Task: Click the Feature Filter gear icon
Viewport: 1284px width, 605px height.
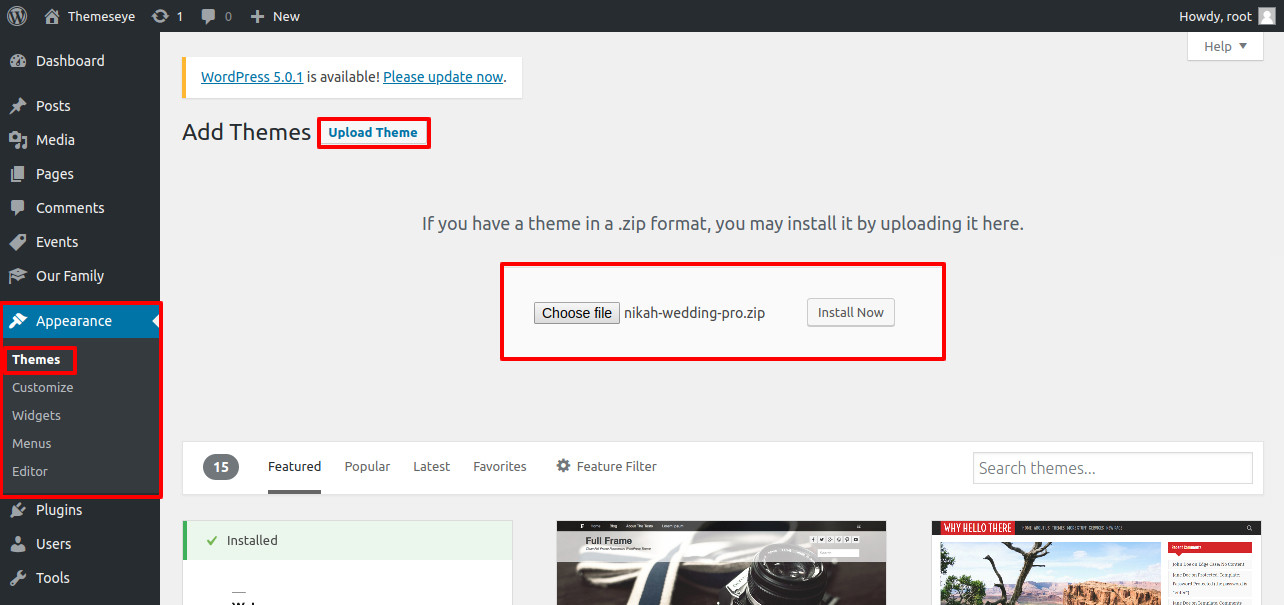Action: [x=563, y=466]
